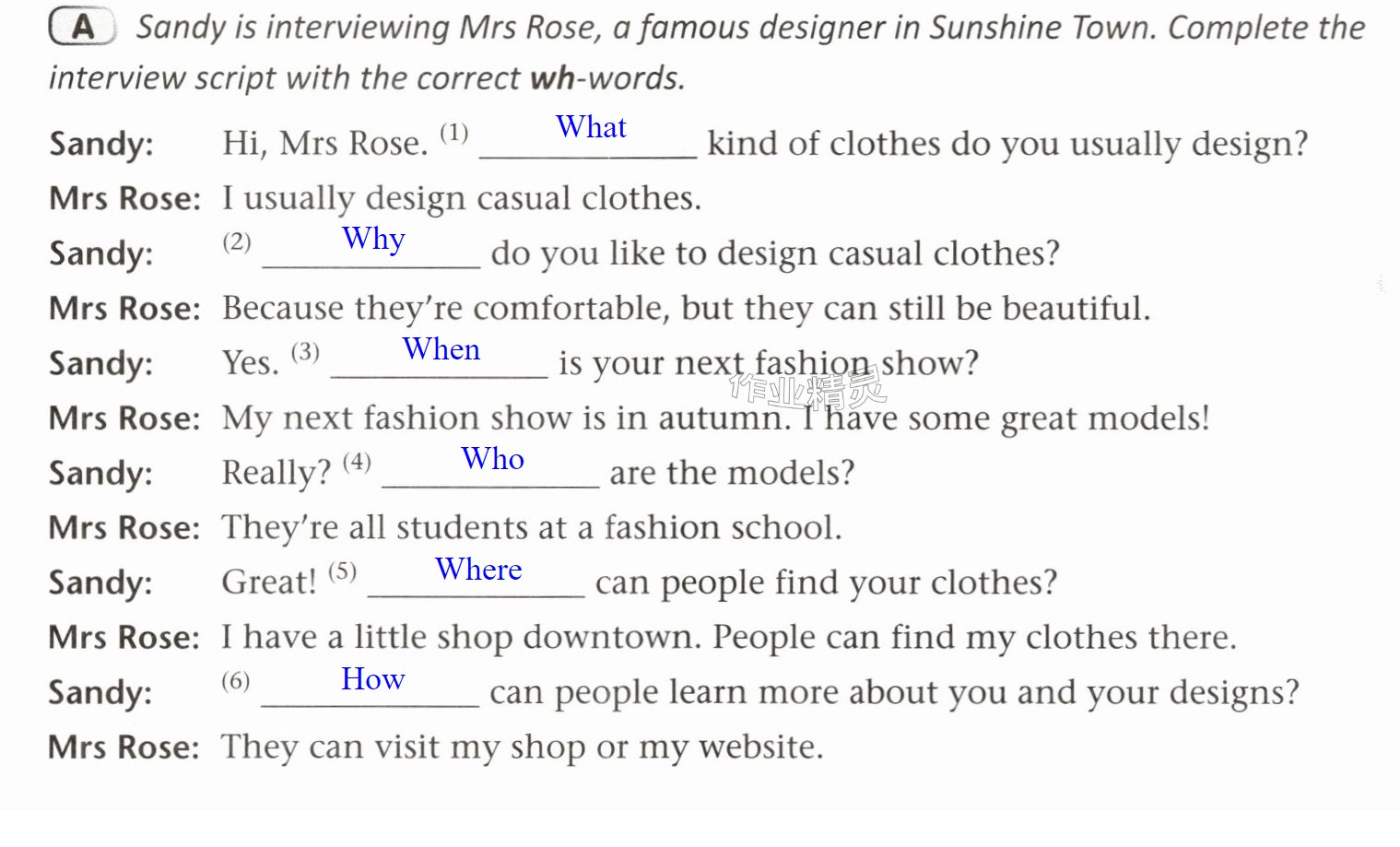This screenshot has height=847, width=1400.
Task: Click the circled letter A exercise label
Action: (x=82, y=27)
